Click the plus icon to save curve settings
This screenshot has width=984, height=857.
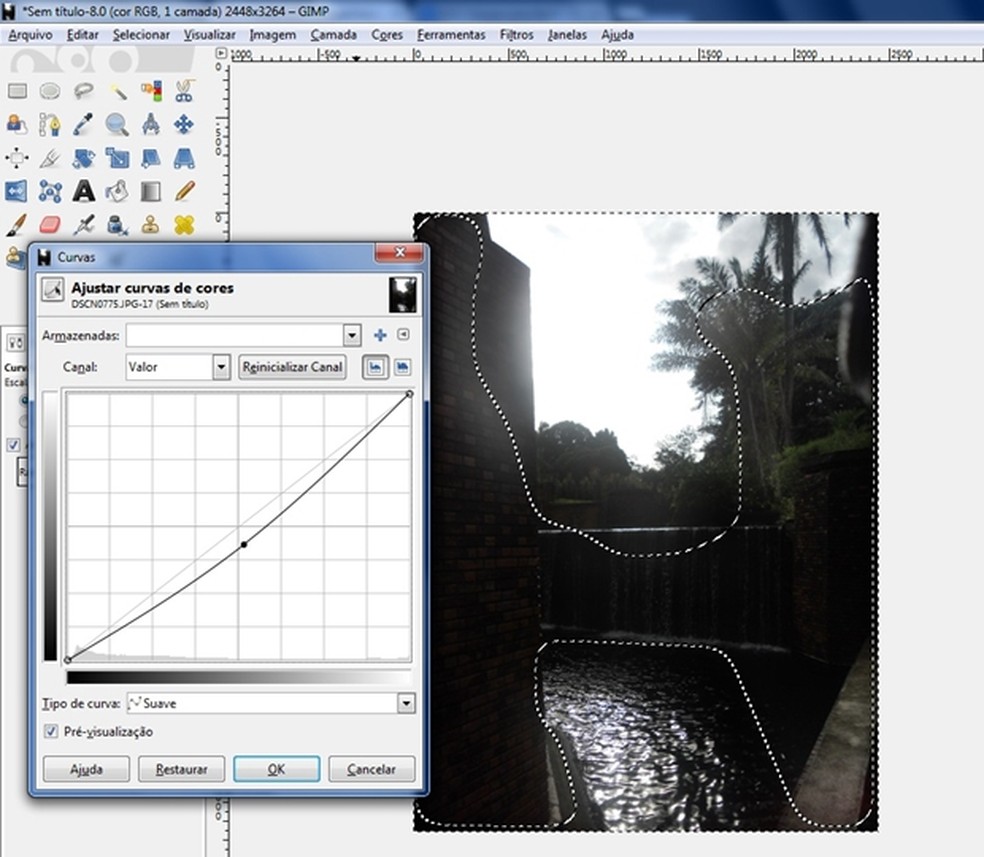point(380,335)
